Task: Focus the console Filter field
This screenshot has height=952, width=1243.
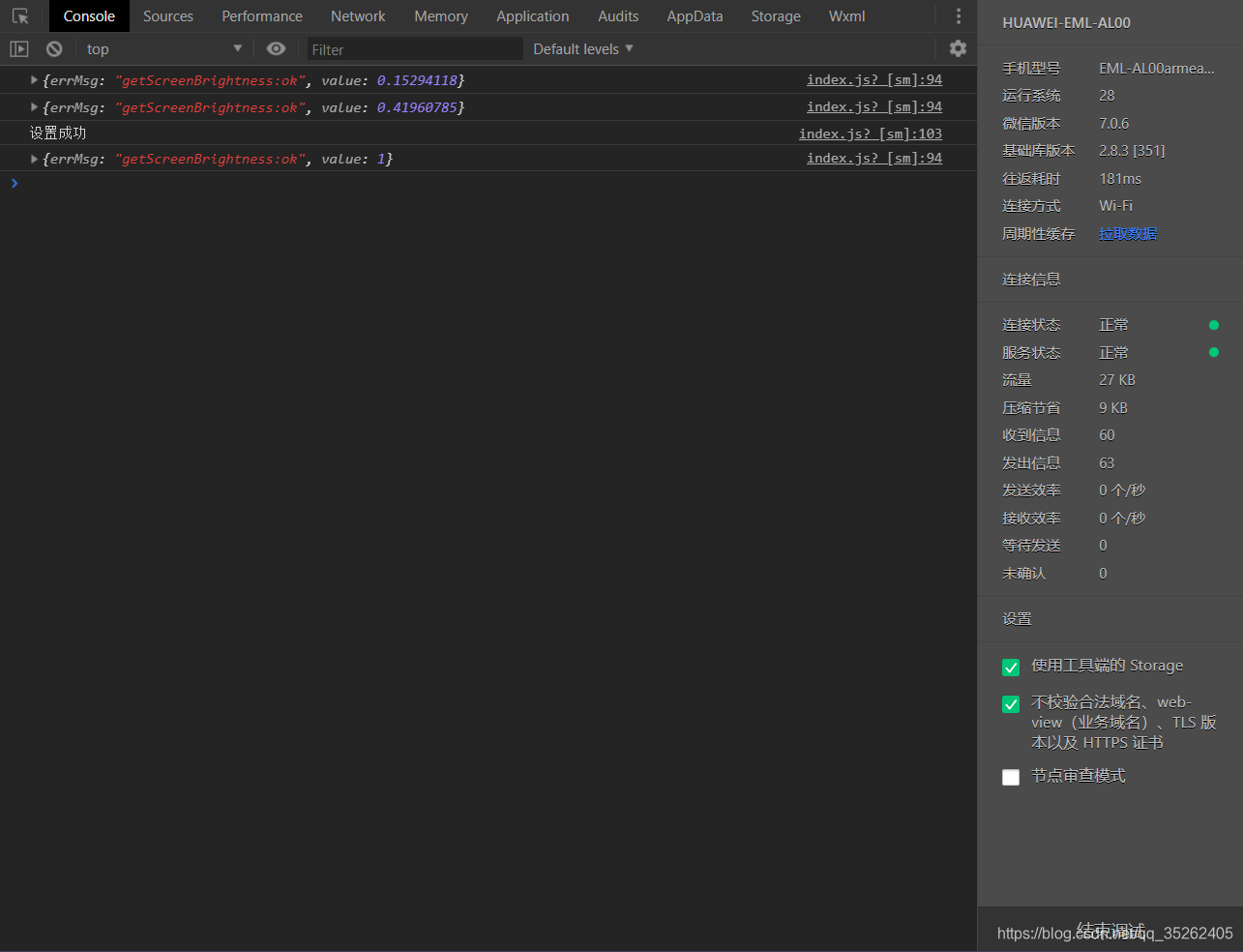Action: [x=415, y=48]
